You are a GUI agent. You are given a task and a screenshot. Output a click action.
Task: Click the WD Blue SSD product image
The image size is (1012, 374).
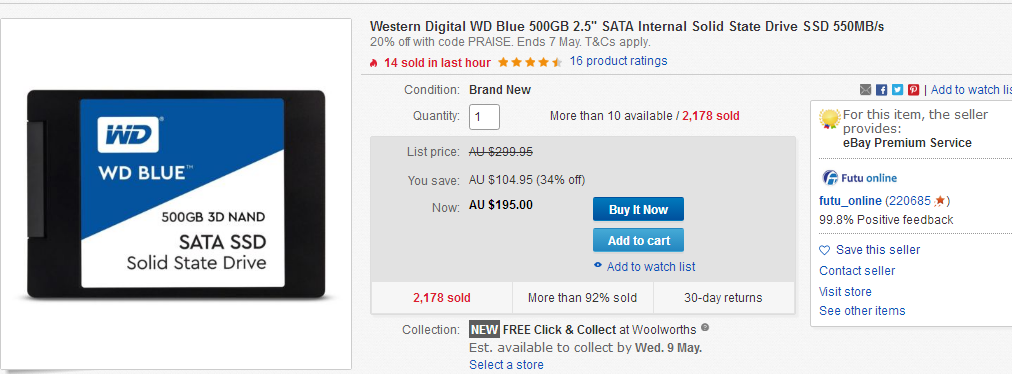176,196
